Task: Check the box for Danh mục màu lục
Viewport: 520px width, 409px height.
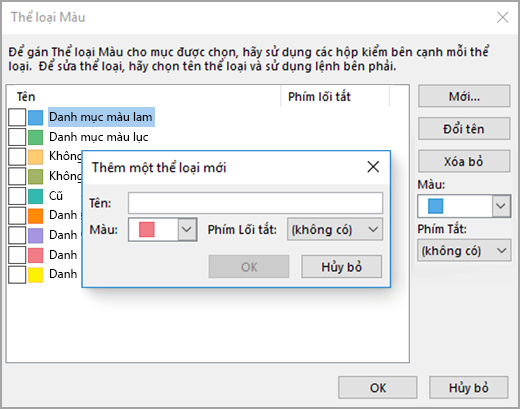Action: point(17,137)
